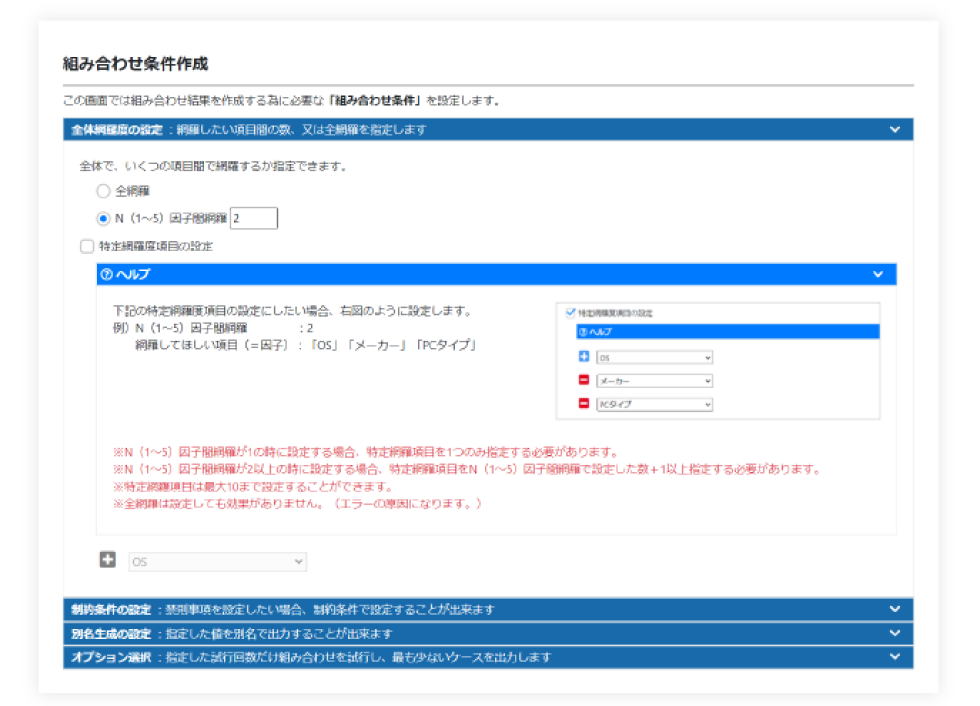Open the オプション選択 section title
980x706 pixels.
(x=111, y=657)
